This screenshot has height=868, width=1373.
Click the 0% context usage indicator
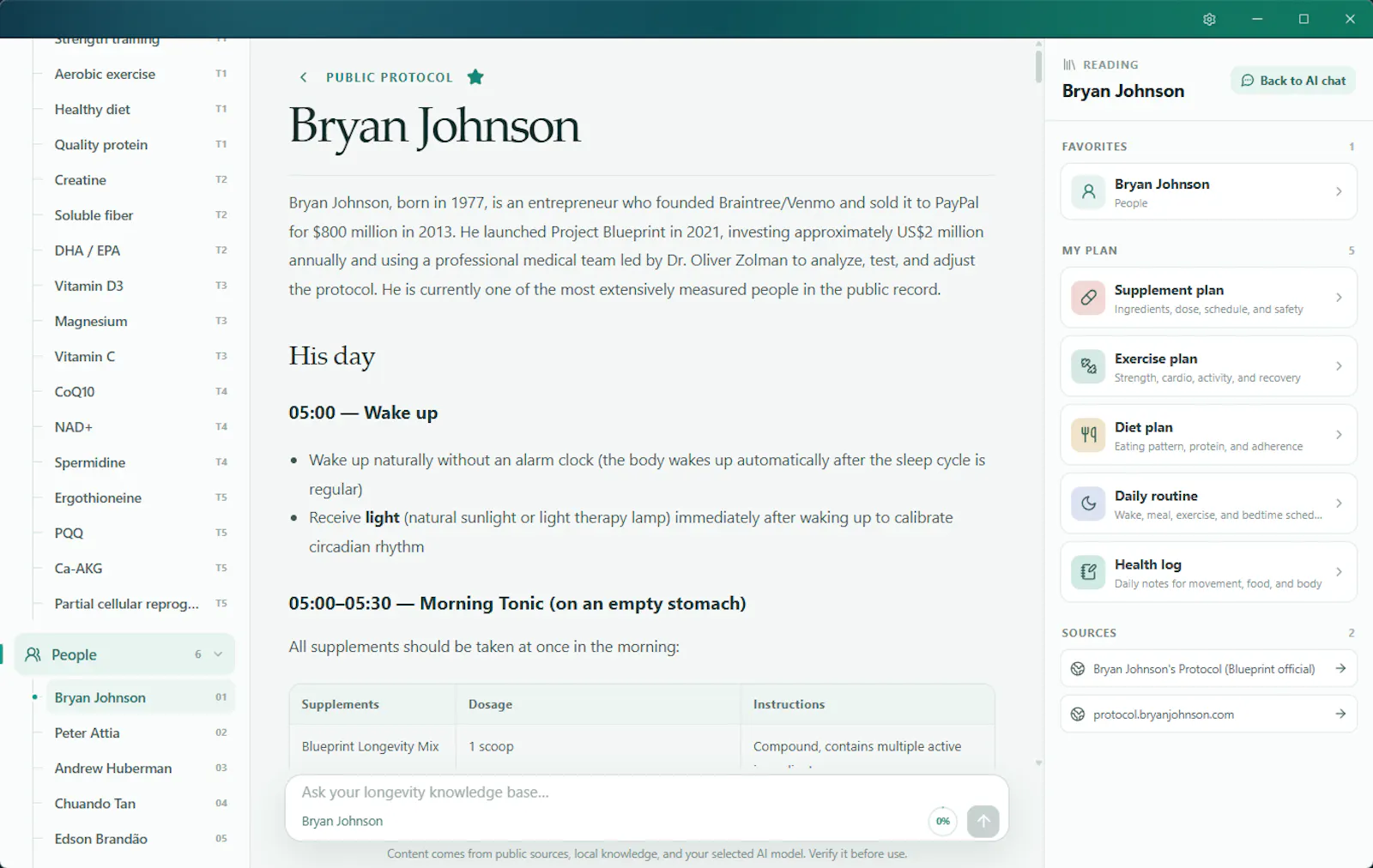(942, 821)
